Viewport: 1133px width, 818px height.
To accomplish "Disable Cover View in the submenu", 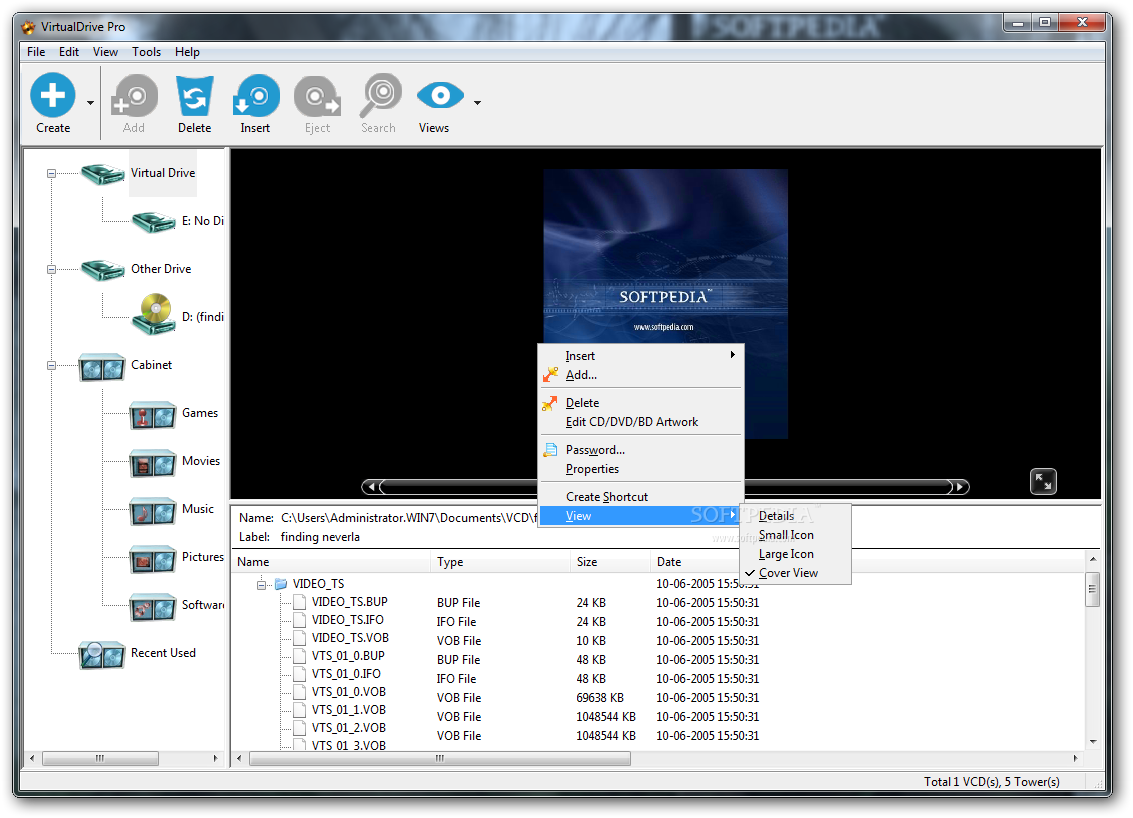I will 786,572.
